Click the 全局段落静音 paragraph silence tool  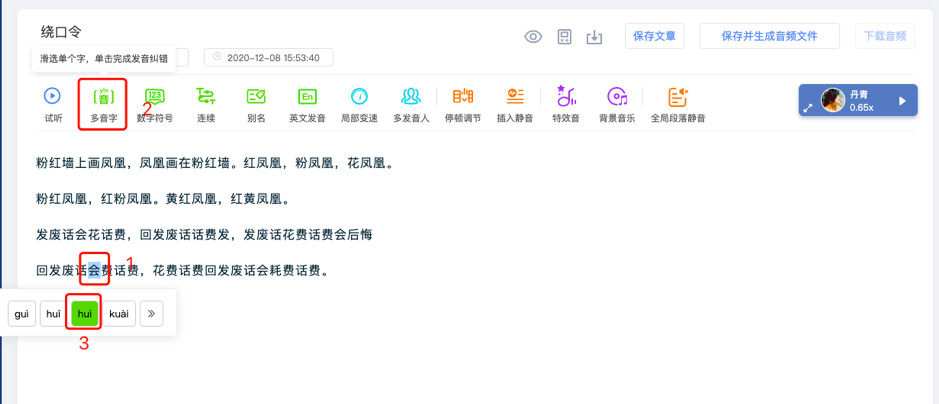coord(678,104)
